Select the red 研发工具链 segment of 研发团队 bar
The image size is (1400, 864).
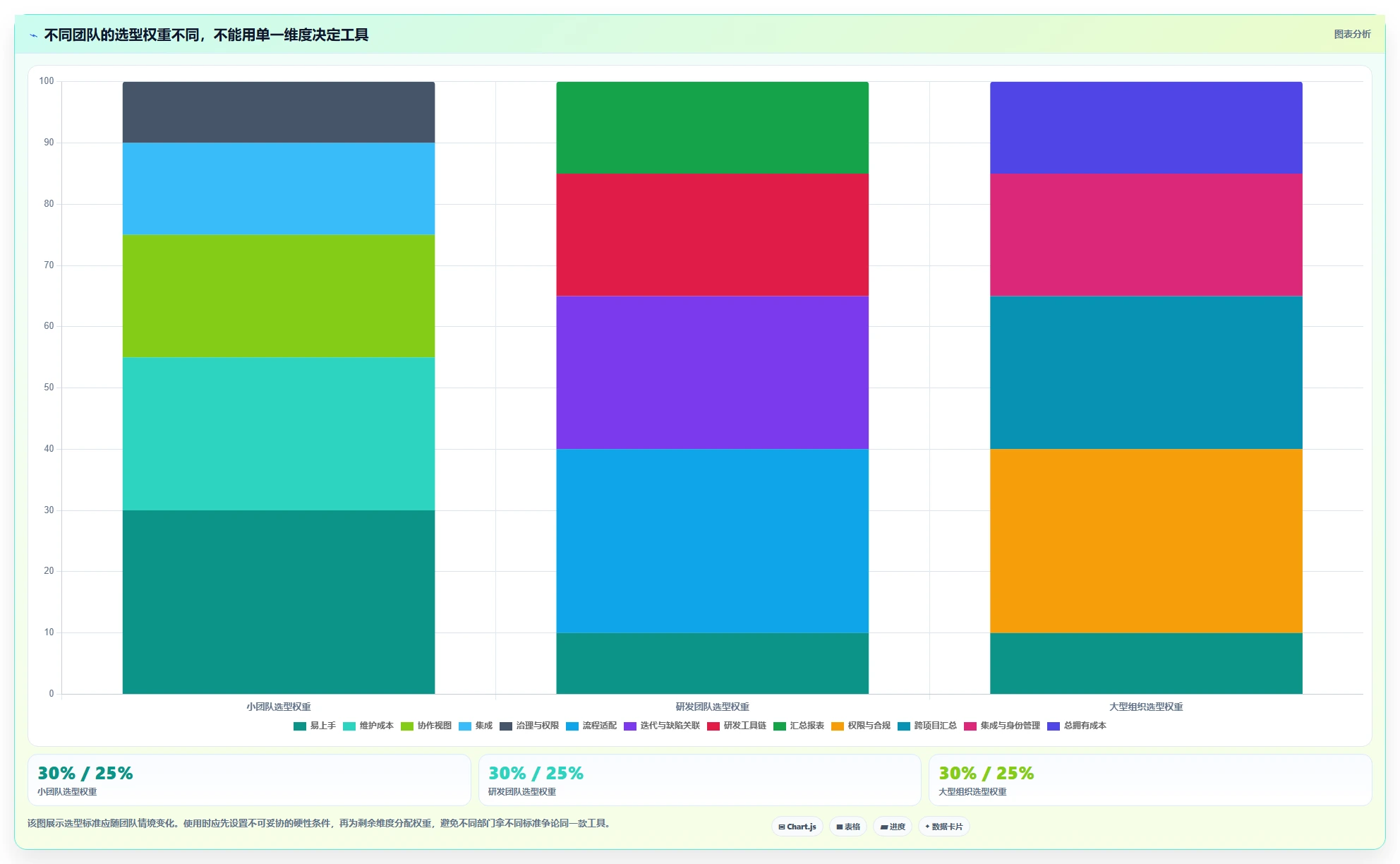[713, 234]
